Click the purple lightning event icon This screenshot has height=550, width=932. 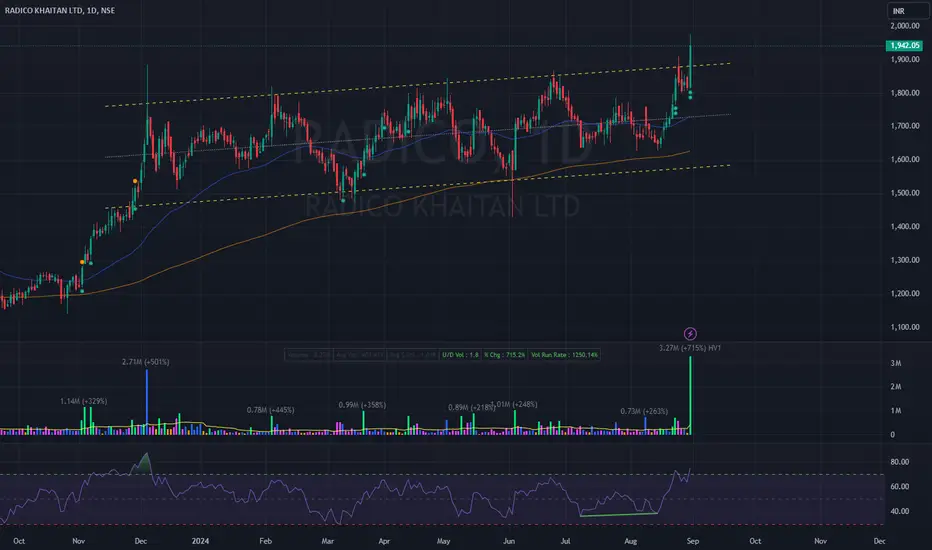point(689,334)
